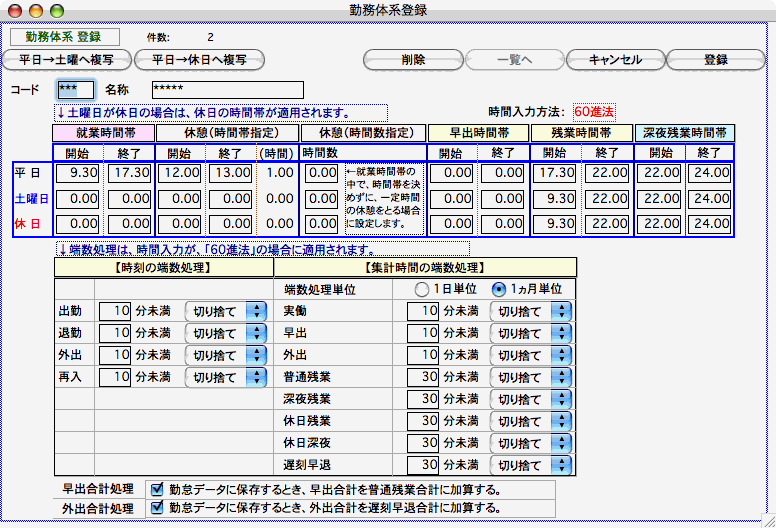Click 普通残業 30 minutes field
This screenshot has height=528, width=776.
(x=423, y=377)
